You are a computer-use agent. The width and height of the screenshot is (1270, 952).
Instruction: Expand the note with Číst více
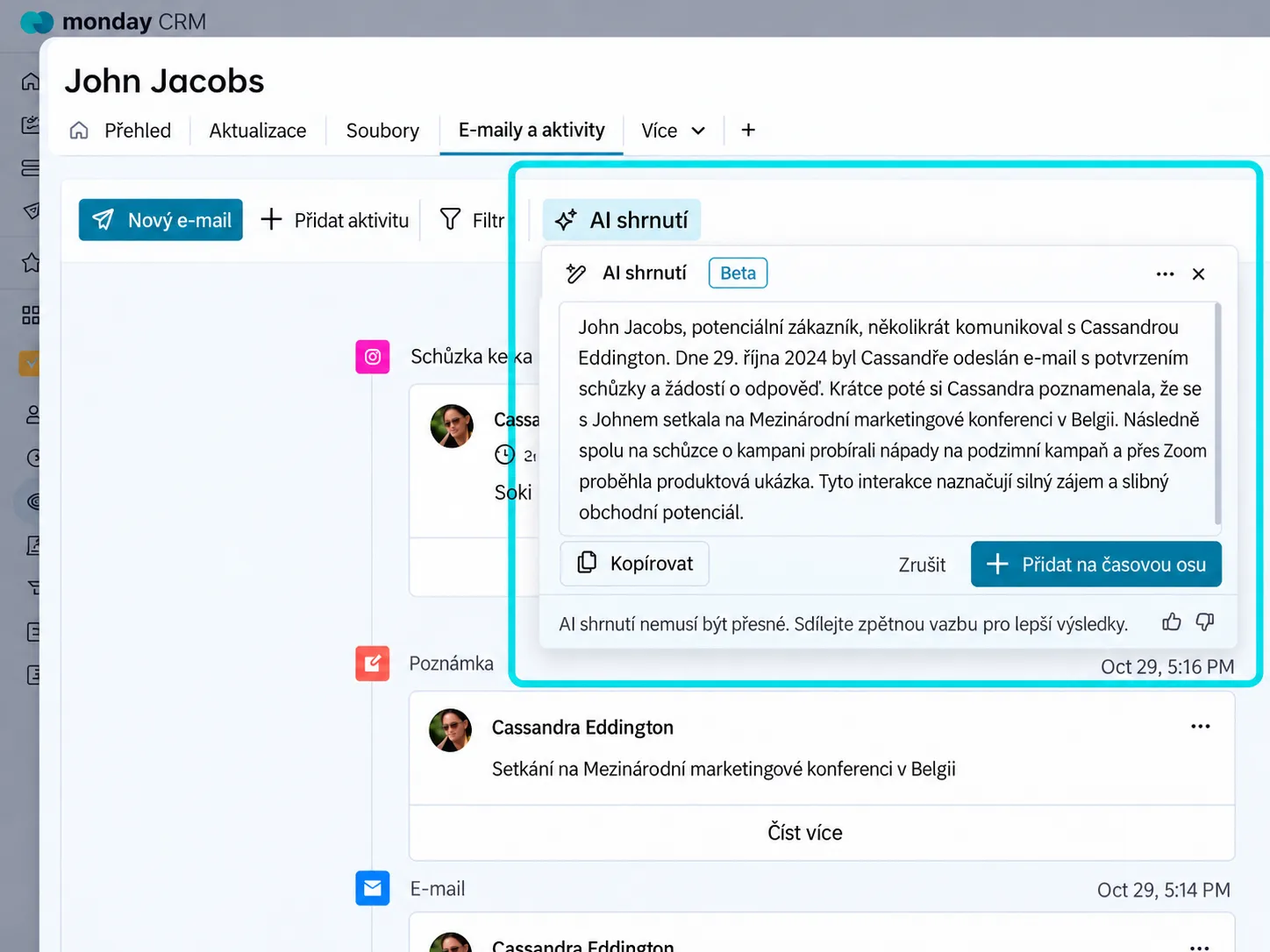coord(804,833)
